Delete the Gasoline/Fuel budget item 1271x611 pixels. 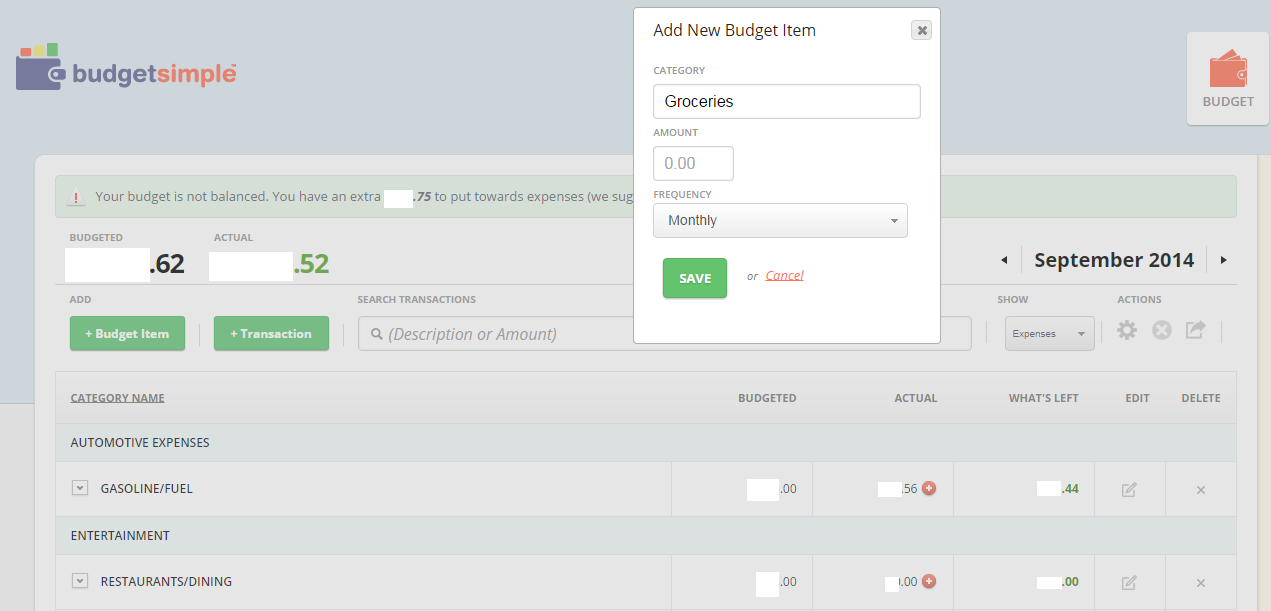pyautogui.click(x=1201, y=490)
